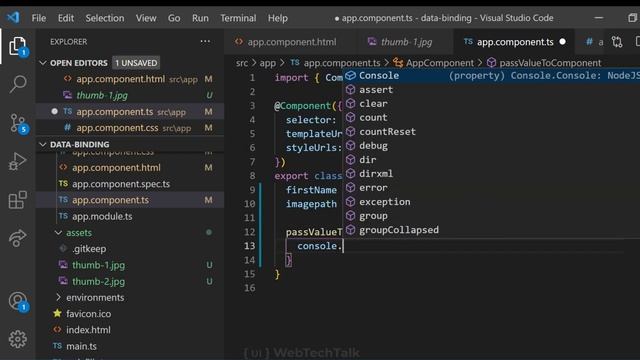Choose the dirxml autocomplete suggestion
The width and height of the screenshot is (640, 360).
tap(491, 173)
